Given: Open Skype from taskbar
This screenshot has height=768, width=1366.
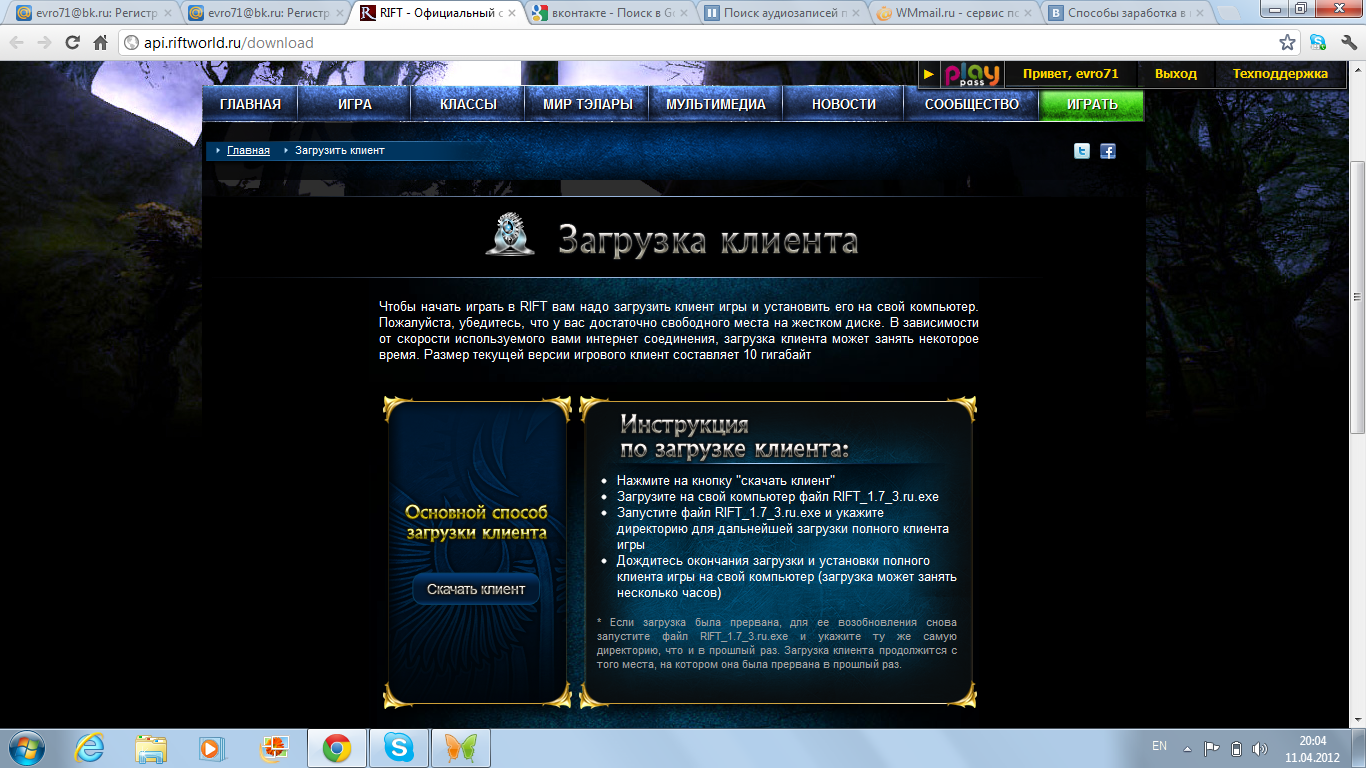Looking at the screenshot, I should pyautogui.click(x=398, y=748).
